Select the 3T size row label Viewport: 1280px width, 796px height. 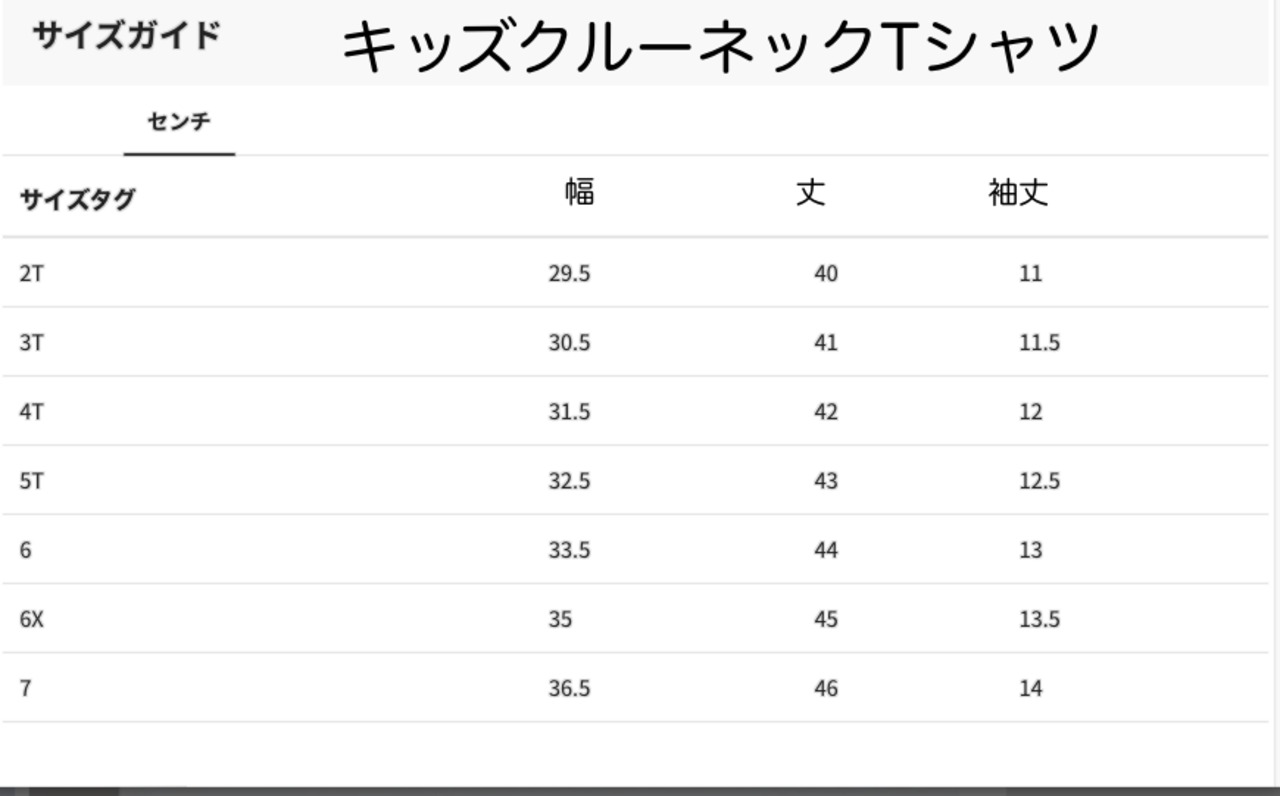(x=31, y=343)
